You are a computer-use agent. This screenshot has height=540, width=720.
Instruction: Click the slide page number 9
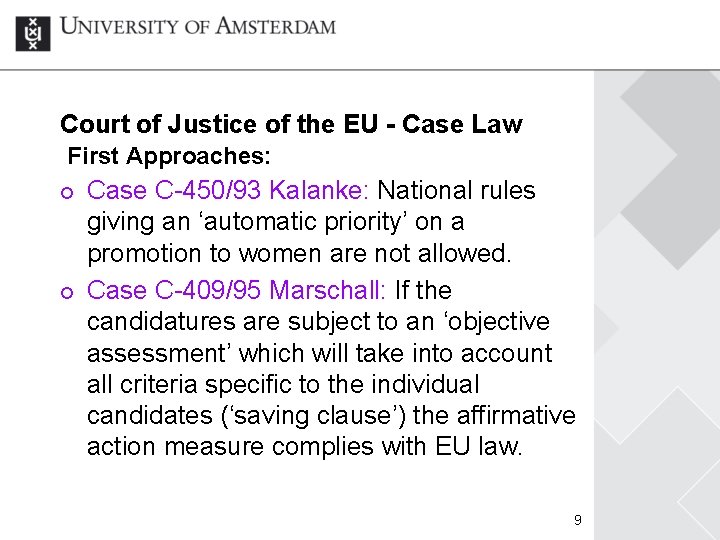577,520
